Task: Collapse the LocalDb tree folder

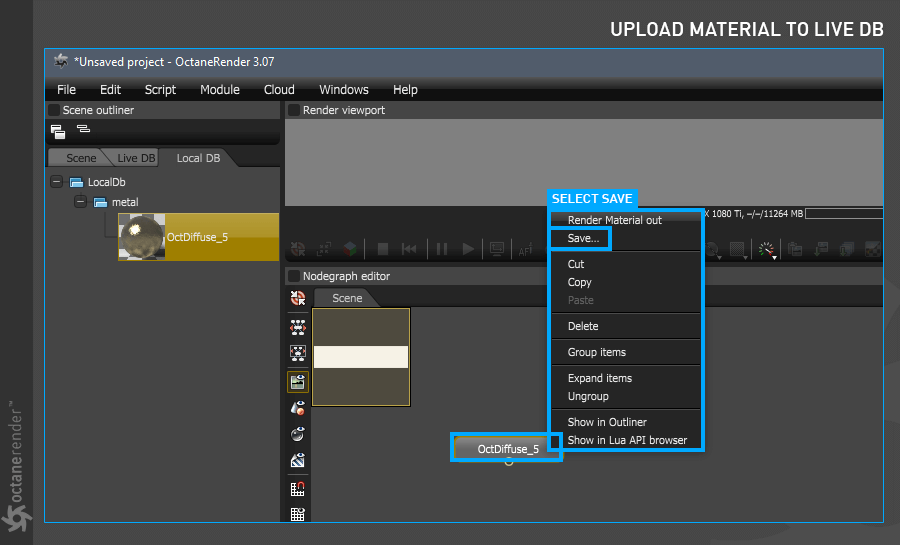Action: tap(56, 182)
